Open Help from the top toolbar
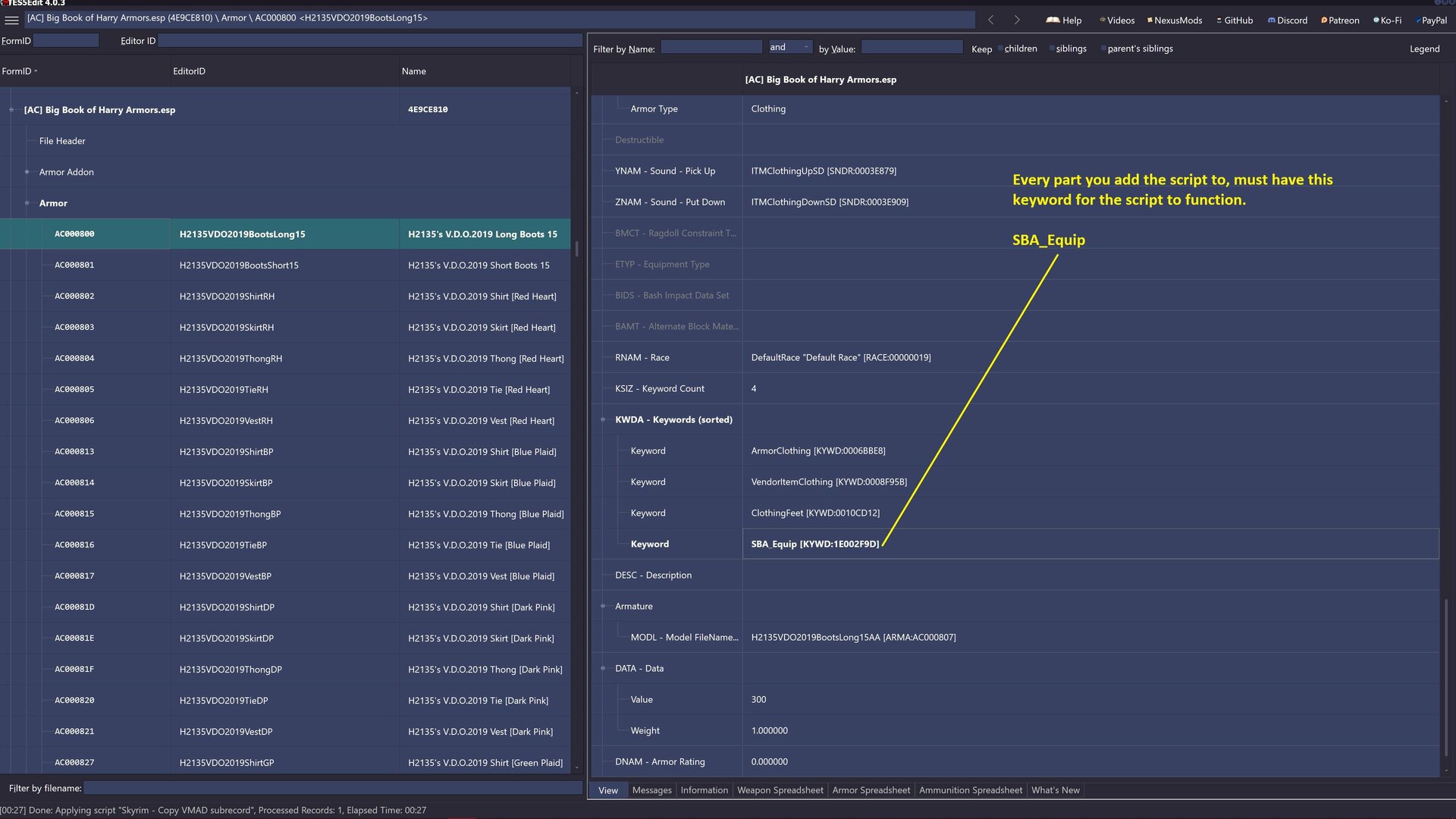Screen dimensions: 1456x819 (1064, 20)
